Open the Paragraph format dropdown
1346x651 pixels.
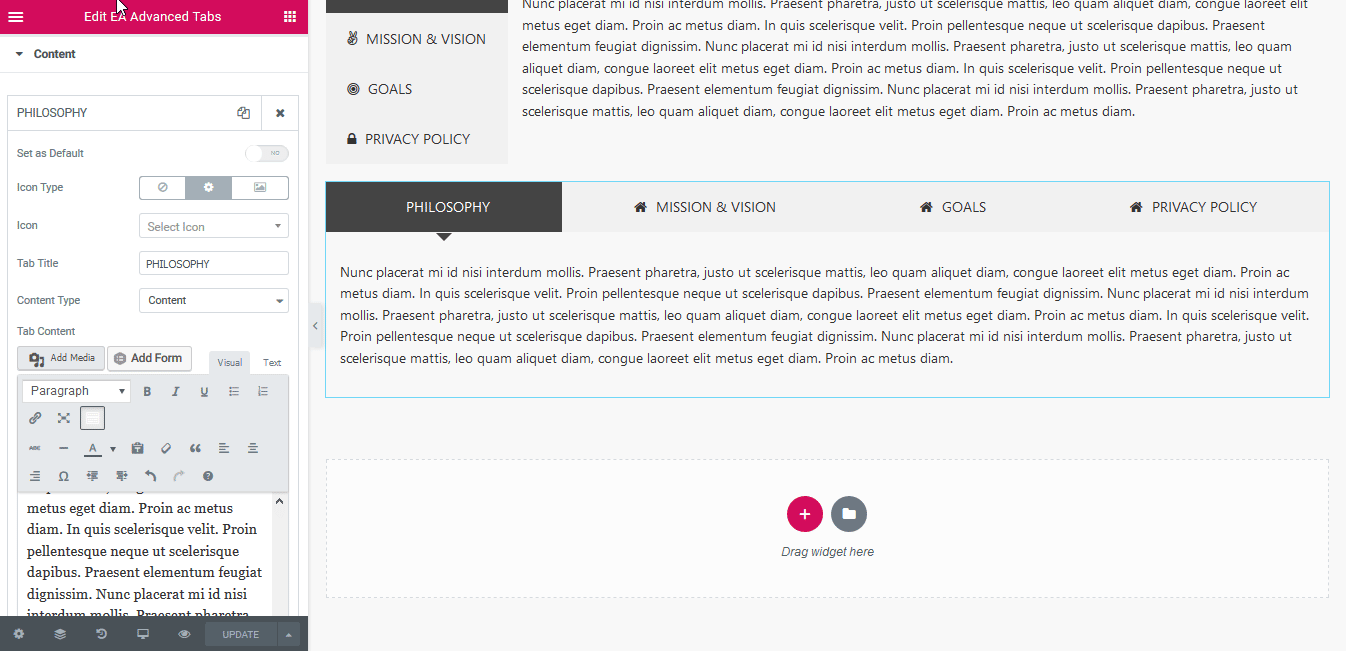click(77, 391)
